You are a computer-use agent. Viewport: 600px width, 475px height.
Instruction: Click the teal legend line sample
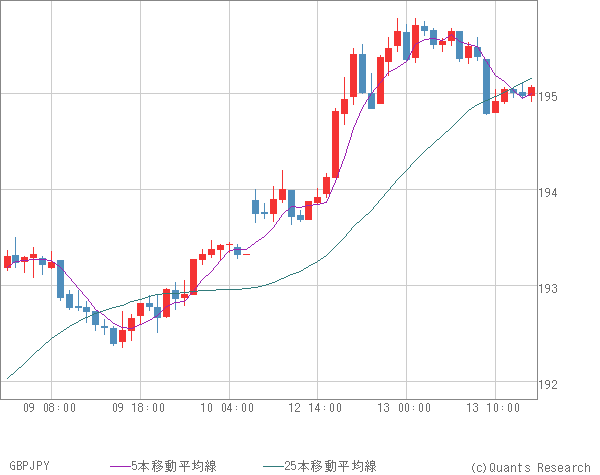(x=274, y=466)
